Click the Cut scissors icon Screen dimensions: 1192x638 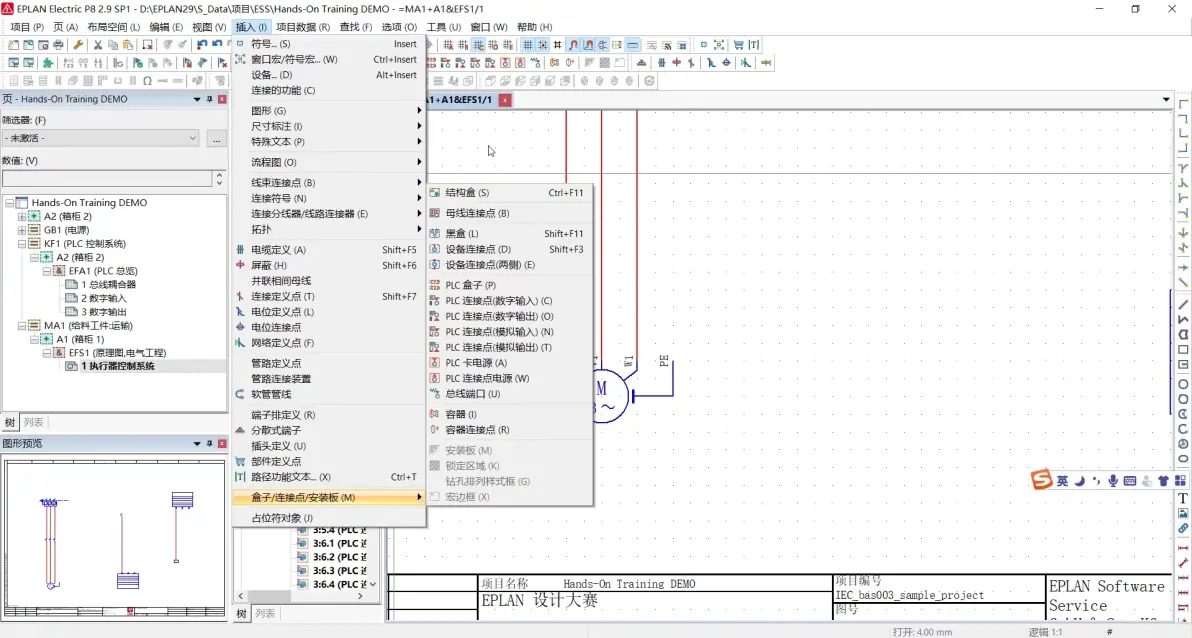click(x=98, y=45)
